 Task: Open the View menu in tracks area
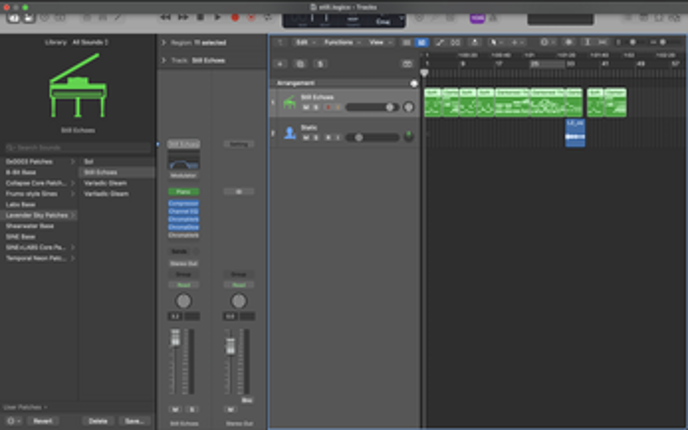tap(379, 43)
